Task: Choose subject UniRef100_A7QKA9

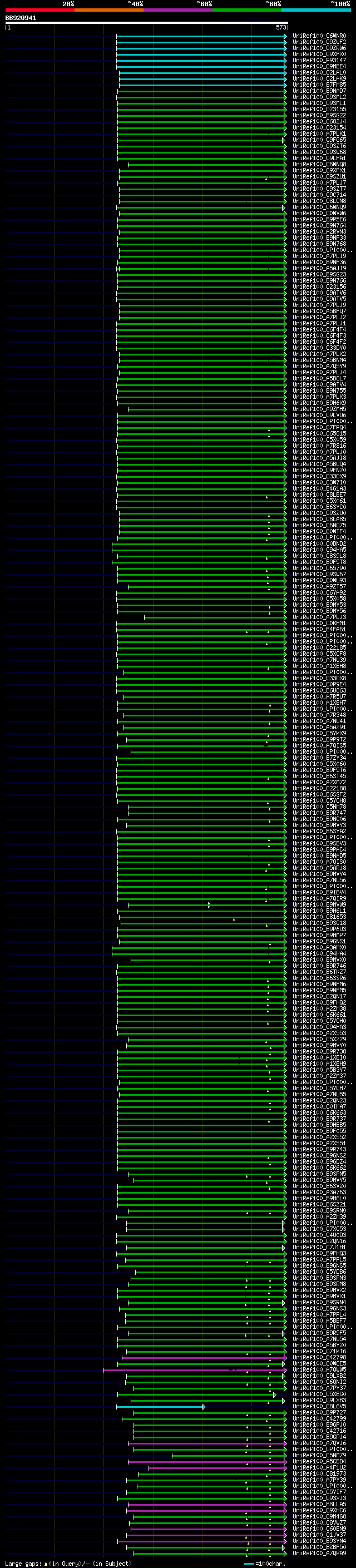Action: [319, 1554]
